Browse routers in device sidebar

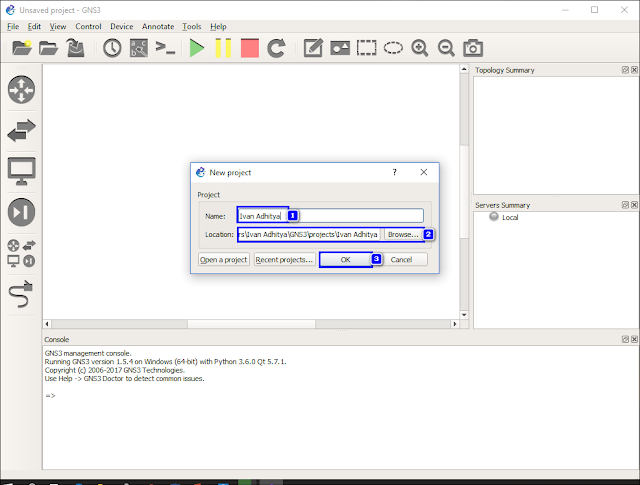(21, 89)
